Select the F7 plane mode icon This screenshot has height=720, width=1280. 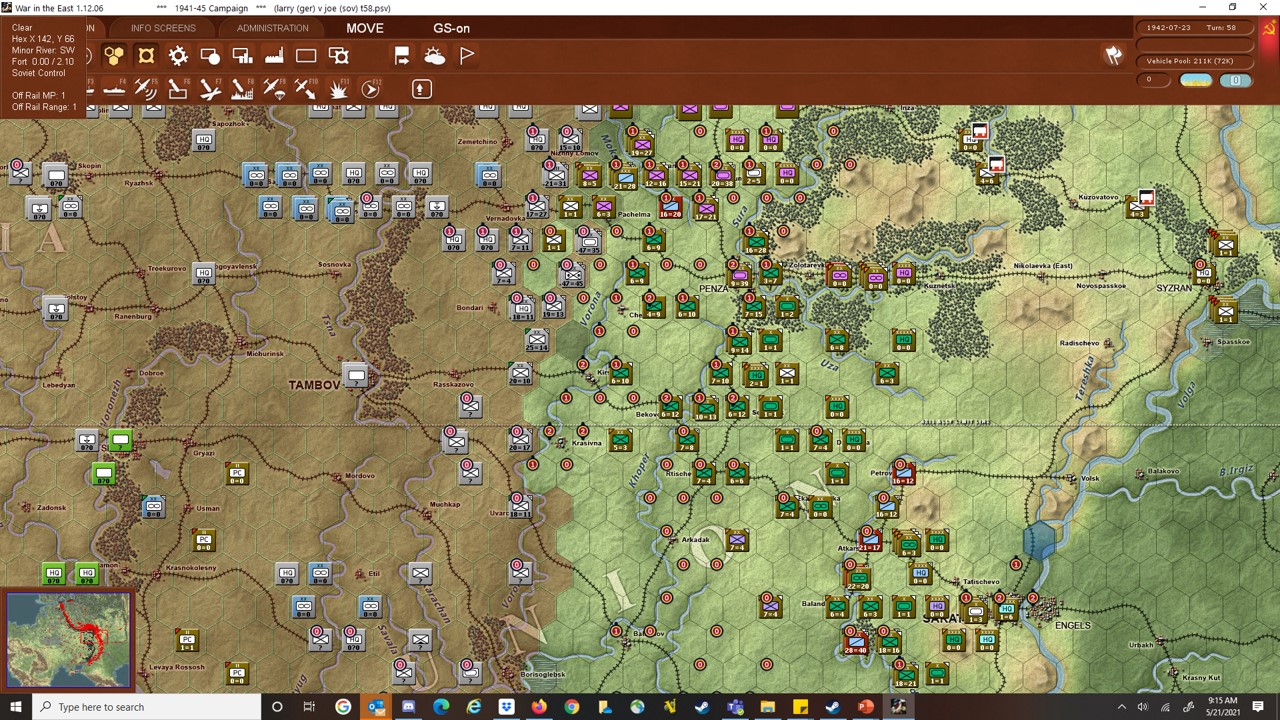pos(210,90)
